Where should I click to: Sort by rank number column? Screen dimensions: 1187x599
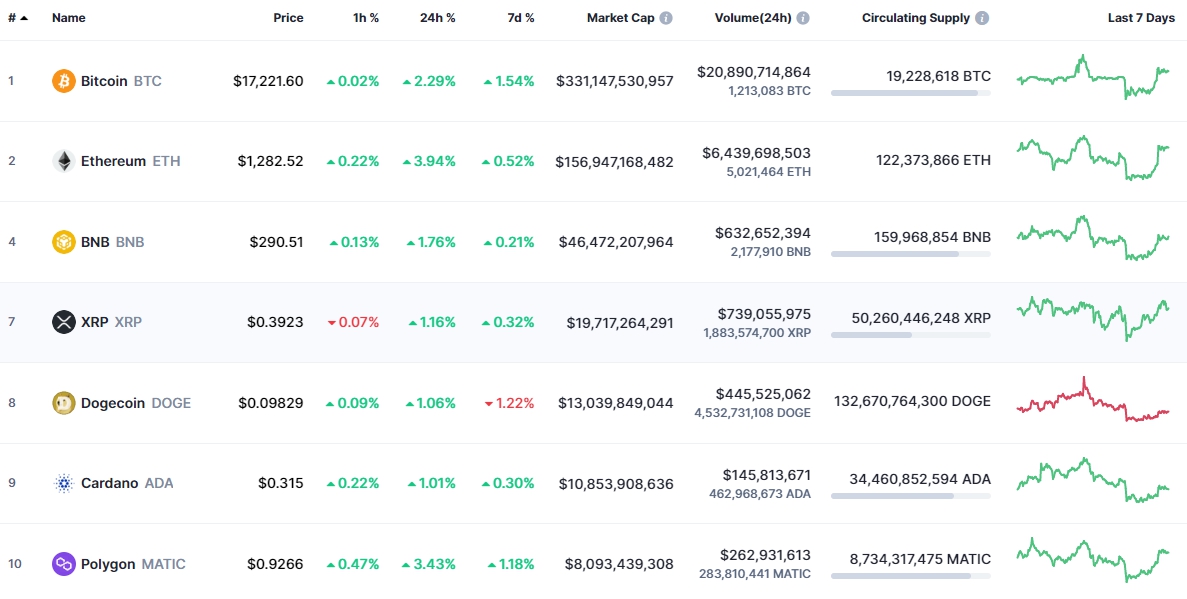[18, 18]
